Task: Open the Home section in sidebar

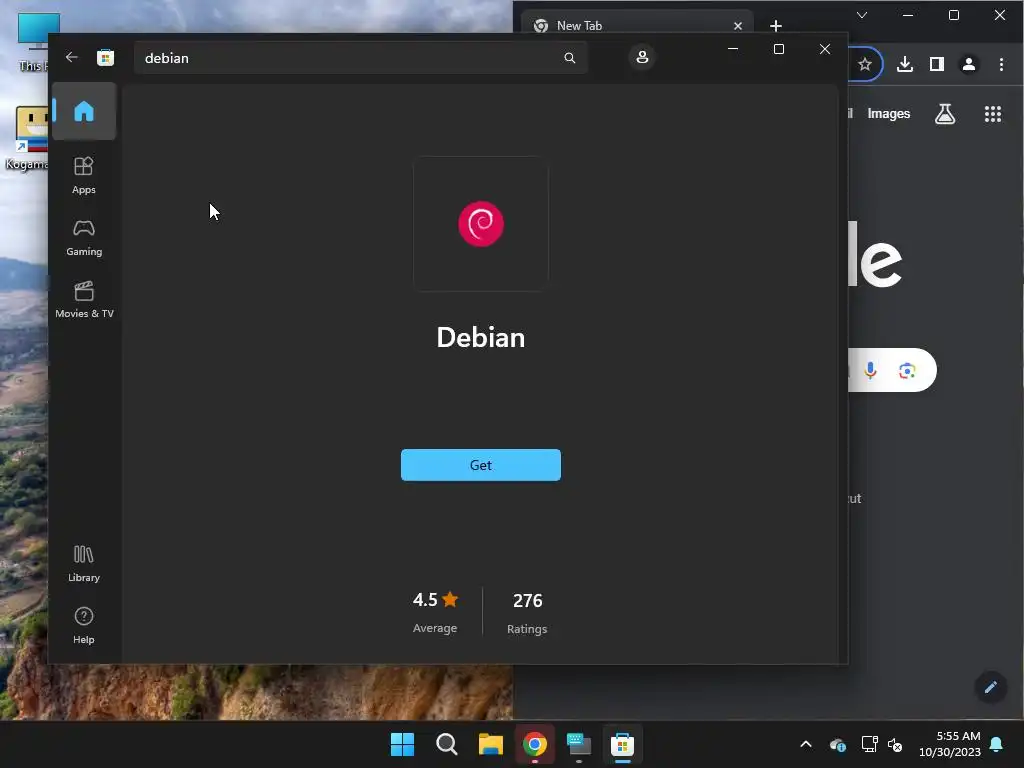Action: pyautogui.click(x=84, y=111)
